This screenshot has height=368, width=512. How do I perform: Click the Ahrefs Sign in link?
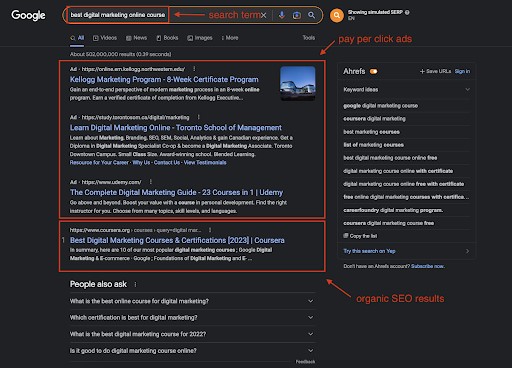pos(462,71)
